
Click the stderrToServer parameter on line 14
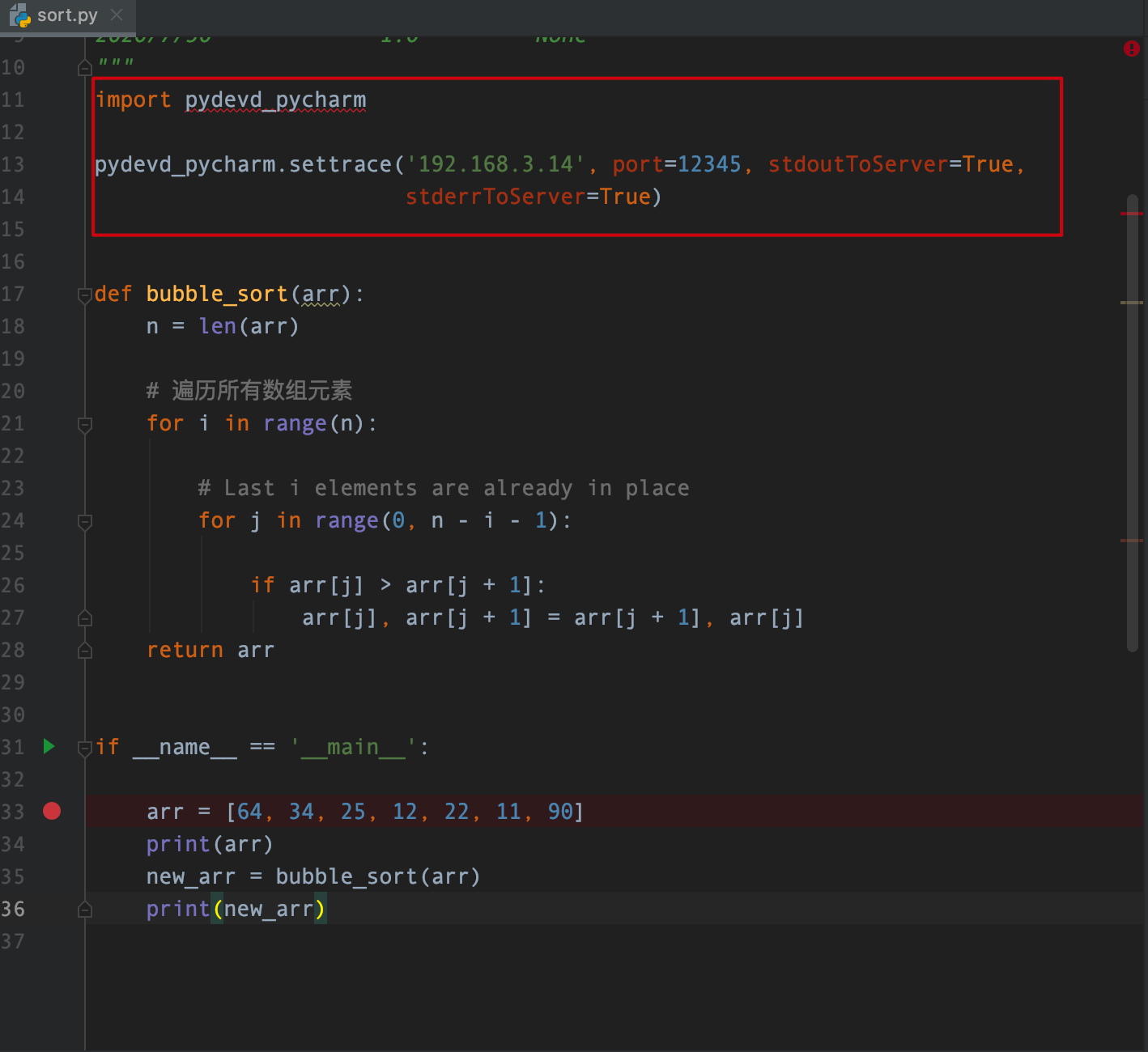495,197
